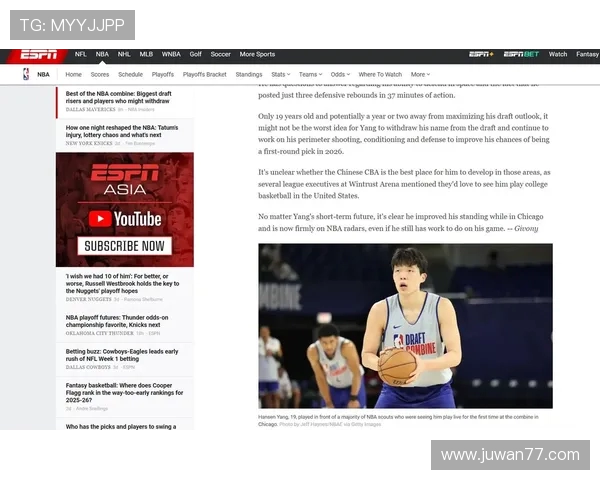The height and width of the screenshot is (480, 600).
Task: Open the ESPN BET logo link
Action: point(520,54)
